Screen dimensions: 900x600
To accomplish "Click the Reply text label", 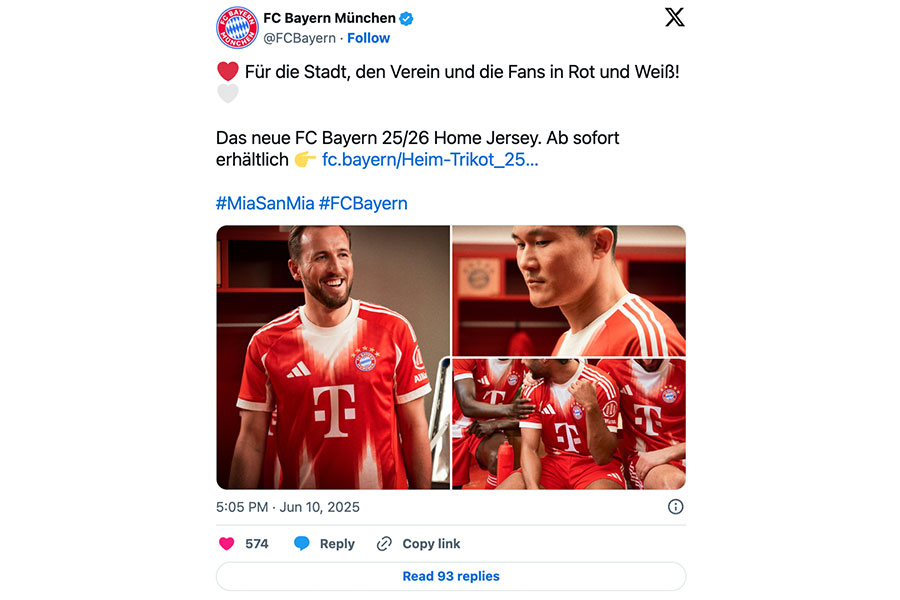I will (337, 544).
